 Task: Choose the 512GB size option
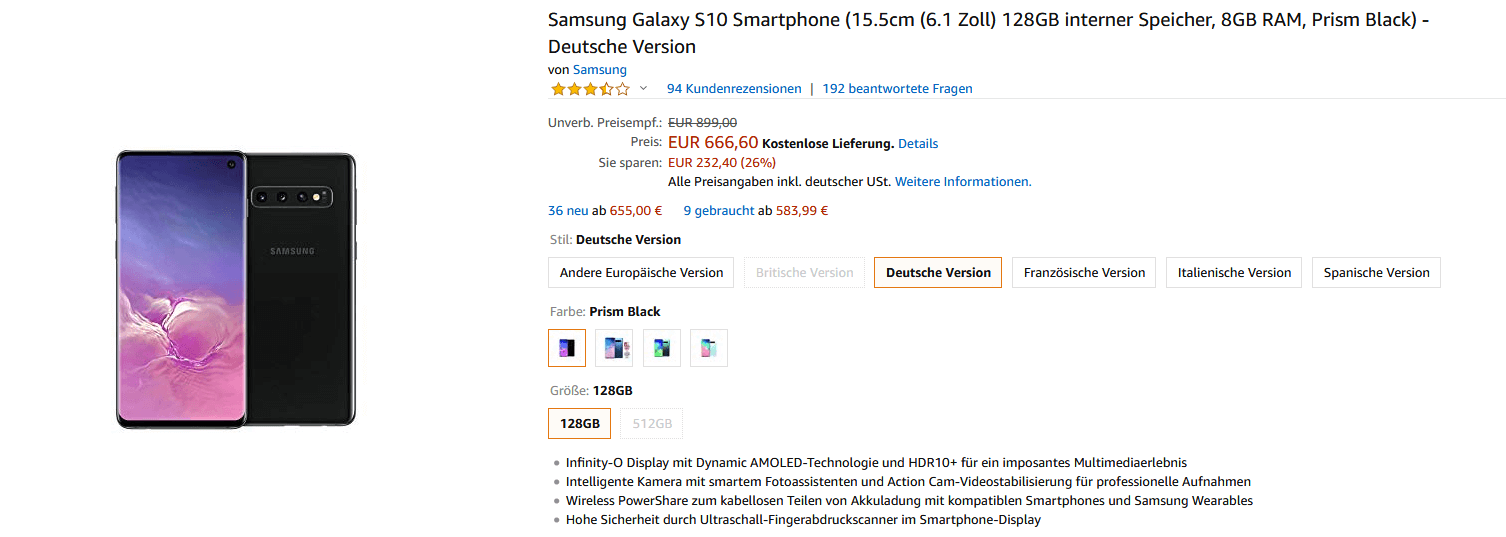coord(652,424)
